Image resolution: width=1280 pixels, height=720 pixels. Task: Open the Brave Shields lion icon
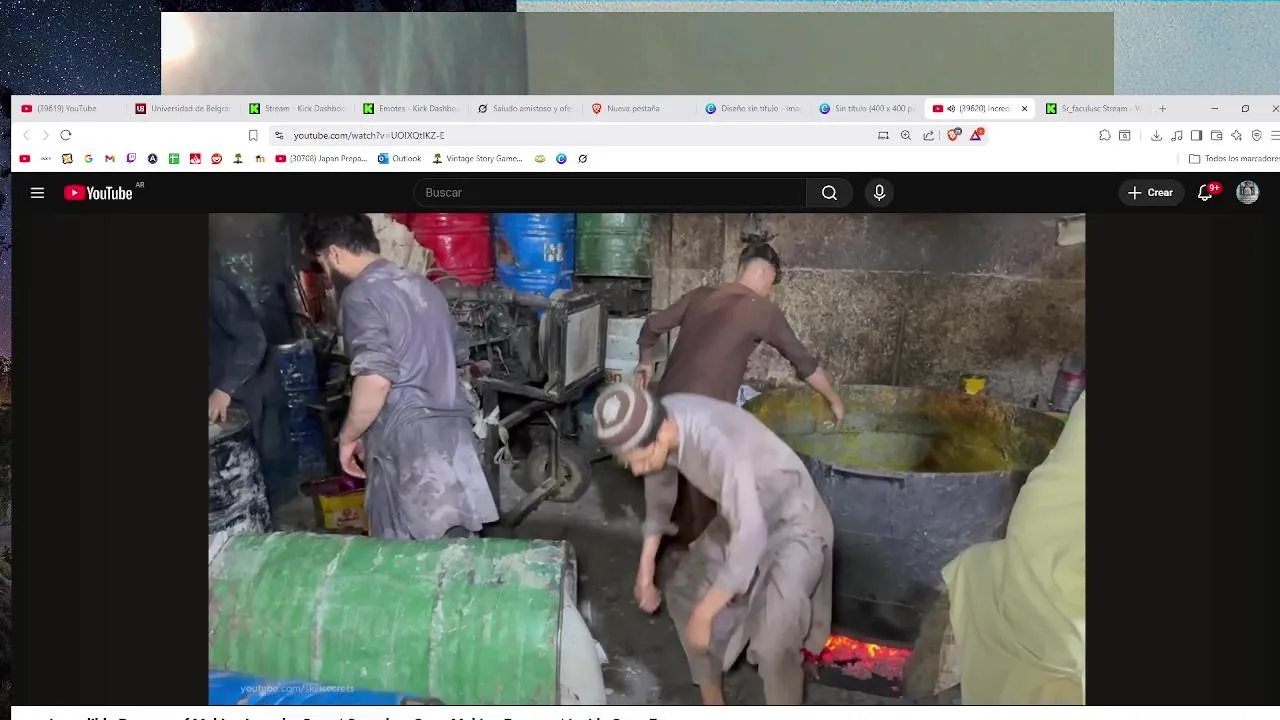[953, 135]
